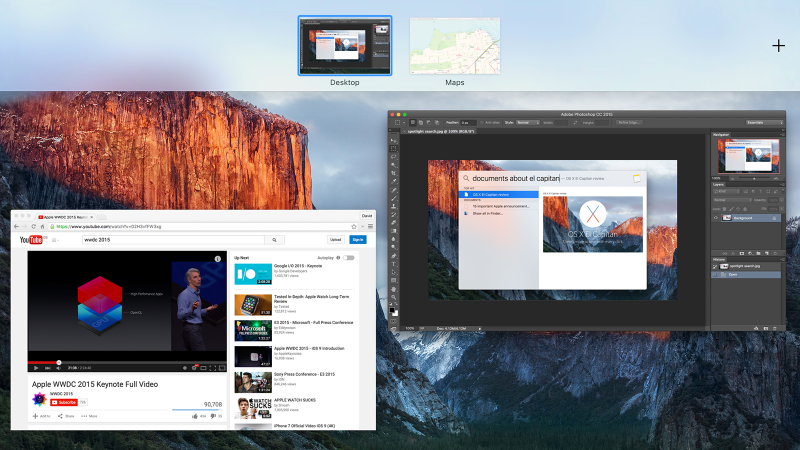Click the foreground color swatch in Photoshop
The image size is (800, 450).
(392, 310)
